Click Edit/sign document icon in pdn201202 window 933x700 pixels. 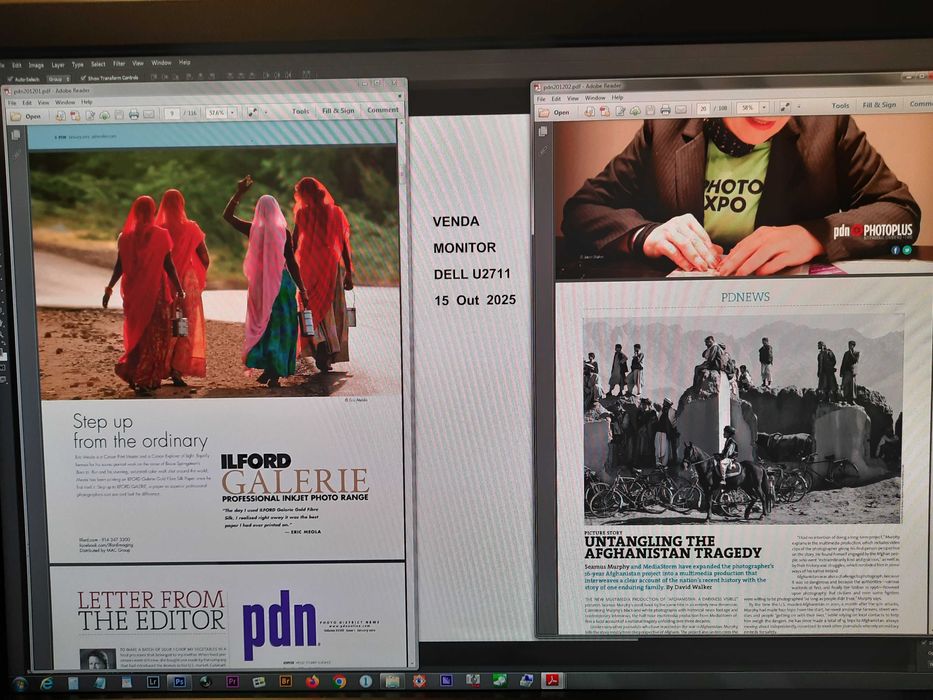click(620, 111)
